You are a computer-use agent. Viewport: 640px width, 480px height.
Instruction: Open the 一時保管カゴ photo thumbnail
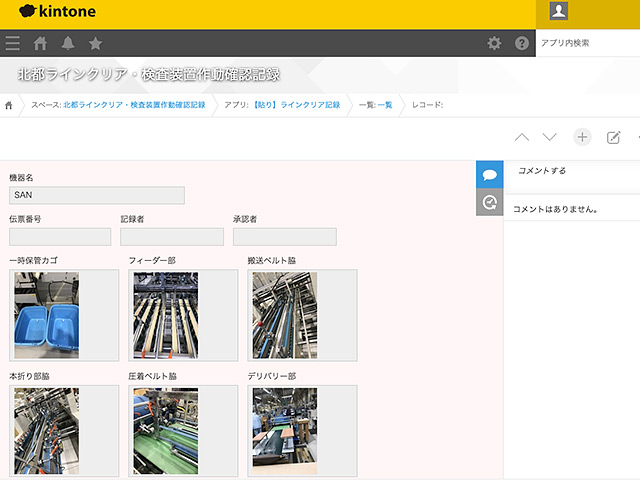click(46, 315)
